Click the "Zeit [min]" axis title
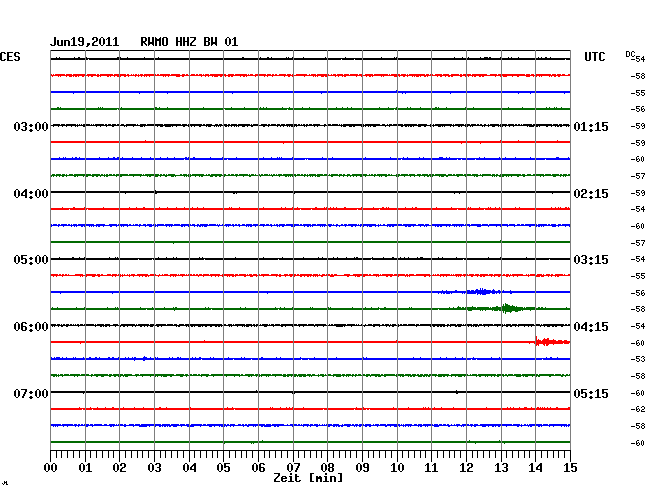The height and width of the screenshot is (494, 650). tap(308, 478)
